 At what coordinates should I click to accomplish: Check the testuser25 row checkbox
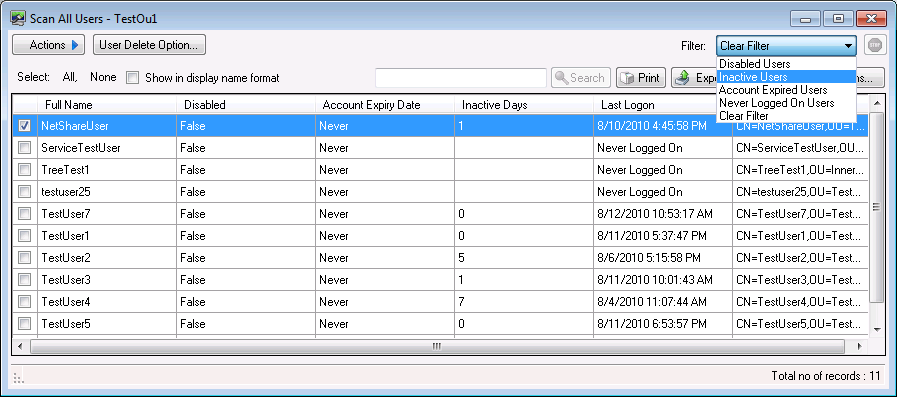pyautogui.click(x=25, y=192)
